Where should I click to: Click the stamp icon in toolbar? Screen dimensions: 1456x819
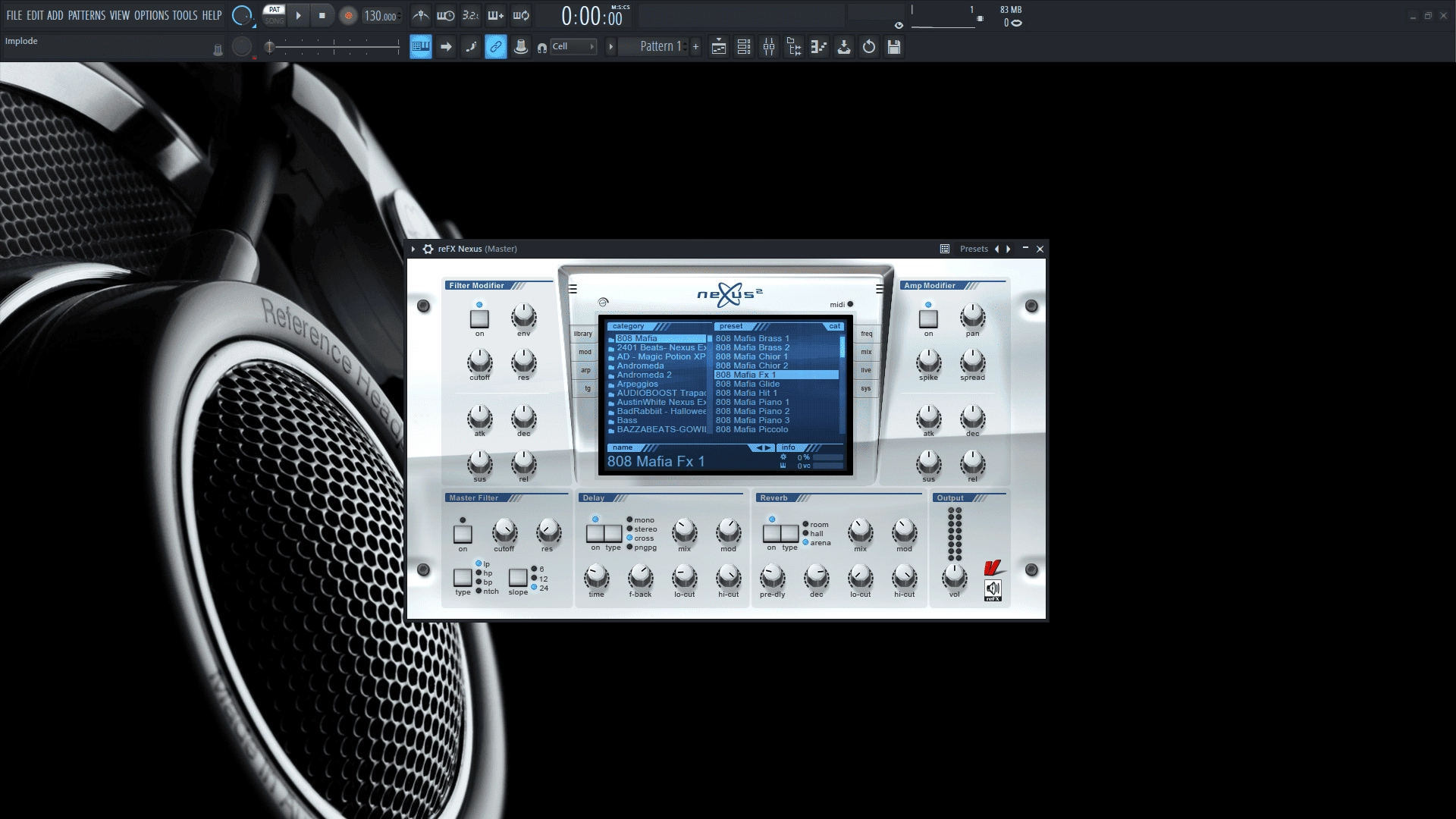521,47
